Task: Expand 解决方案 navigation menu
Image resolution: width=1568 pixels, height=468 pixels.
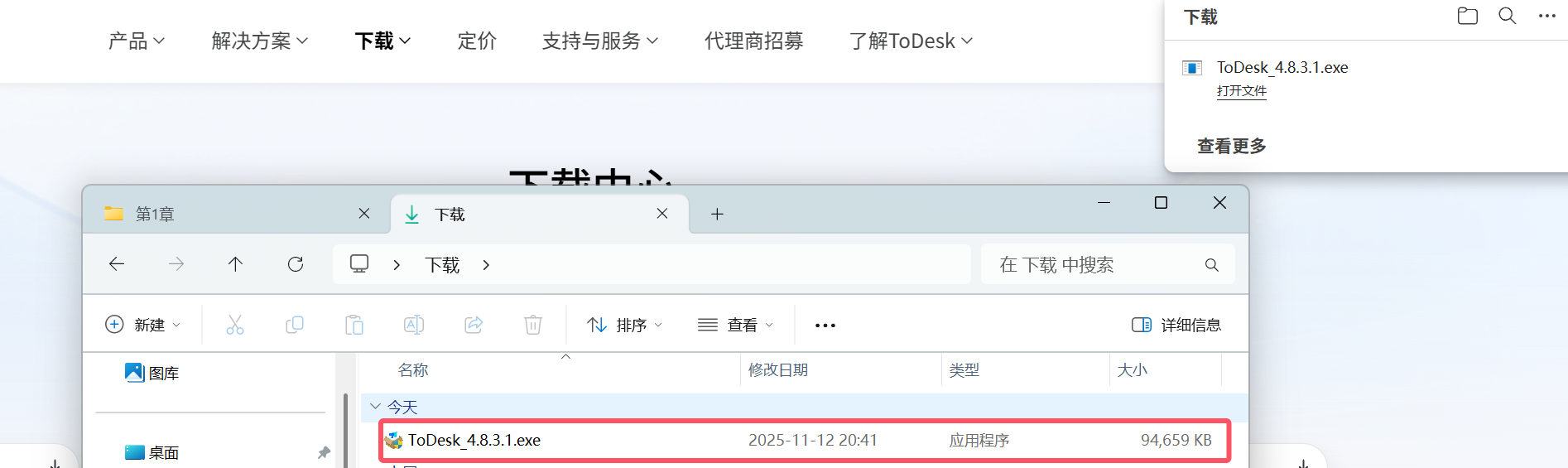Action: [x=259, y=41]
